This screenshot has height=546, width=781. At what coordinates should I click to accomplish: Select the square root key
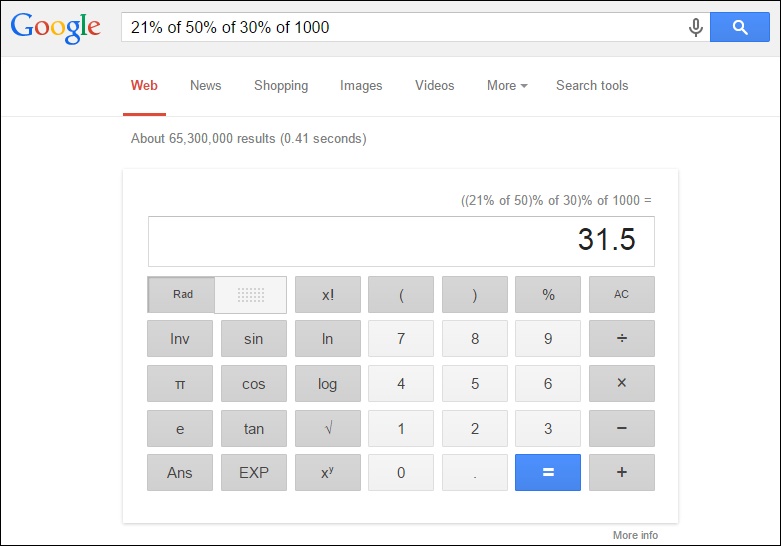pyautogui.click(x=328, y=428)
